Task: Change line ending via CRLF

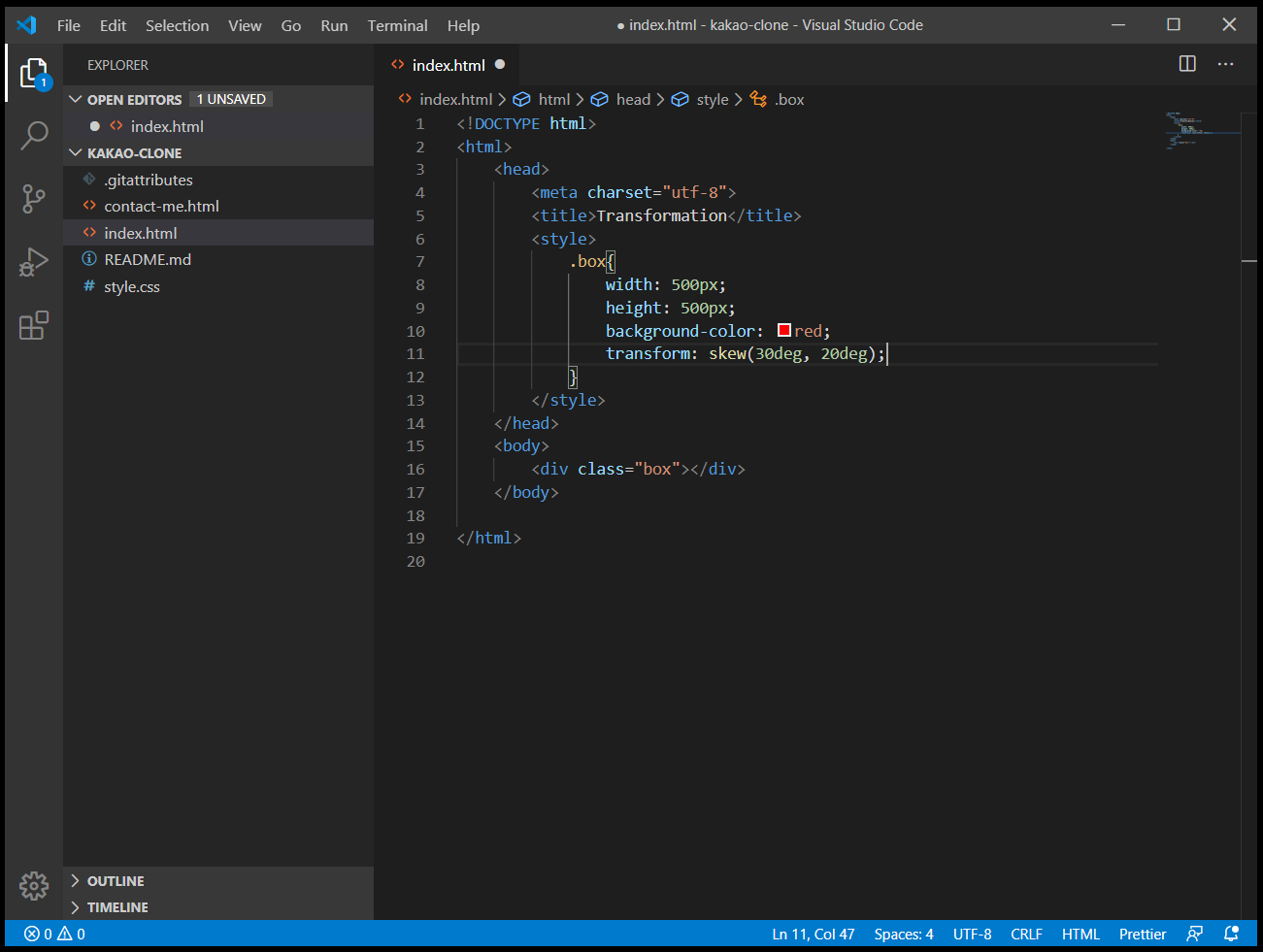Action: [x=1026, y=934]
